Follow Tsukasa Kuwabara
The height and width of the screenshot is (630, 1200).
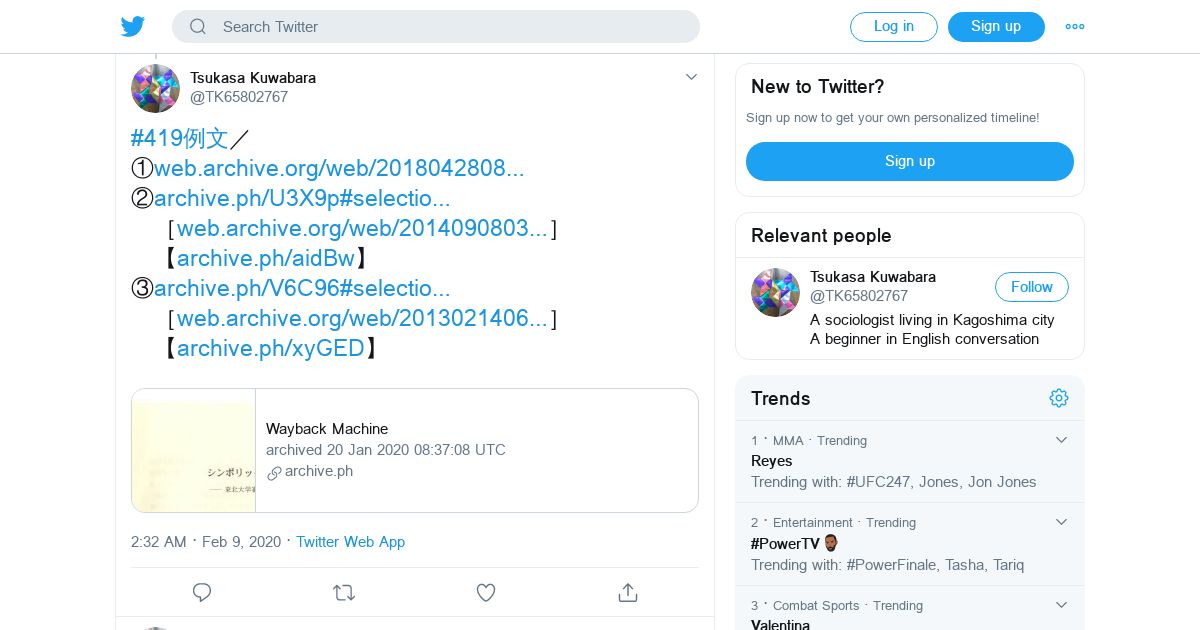(1031, 287)
